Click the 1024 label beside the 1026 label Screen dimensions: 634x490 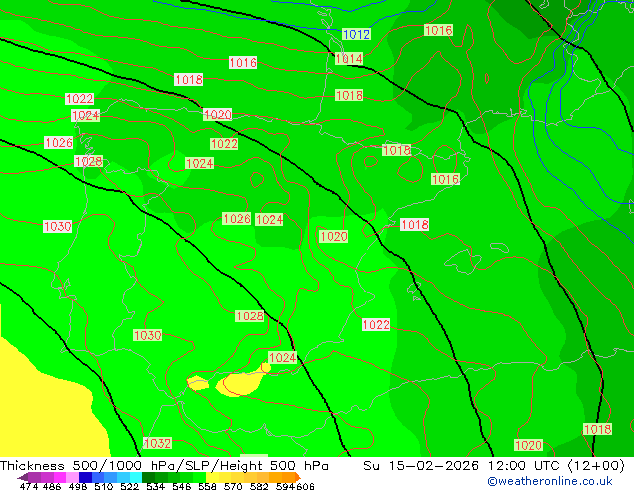click(x=269, y=220)
